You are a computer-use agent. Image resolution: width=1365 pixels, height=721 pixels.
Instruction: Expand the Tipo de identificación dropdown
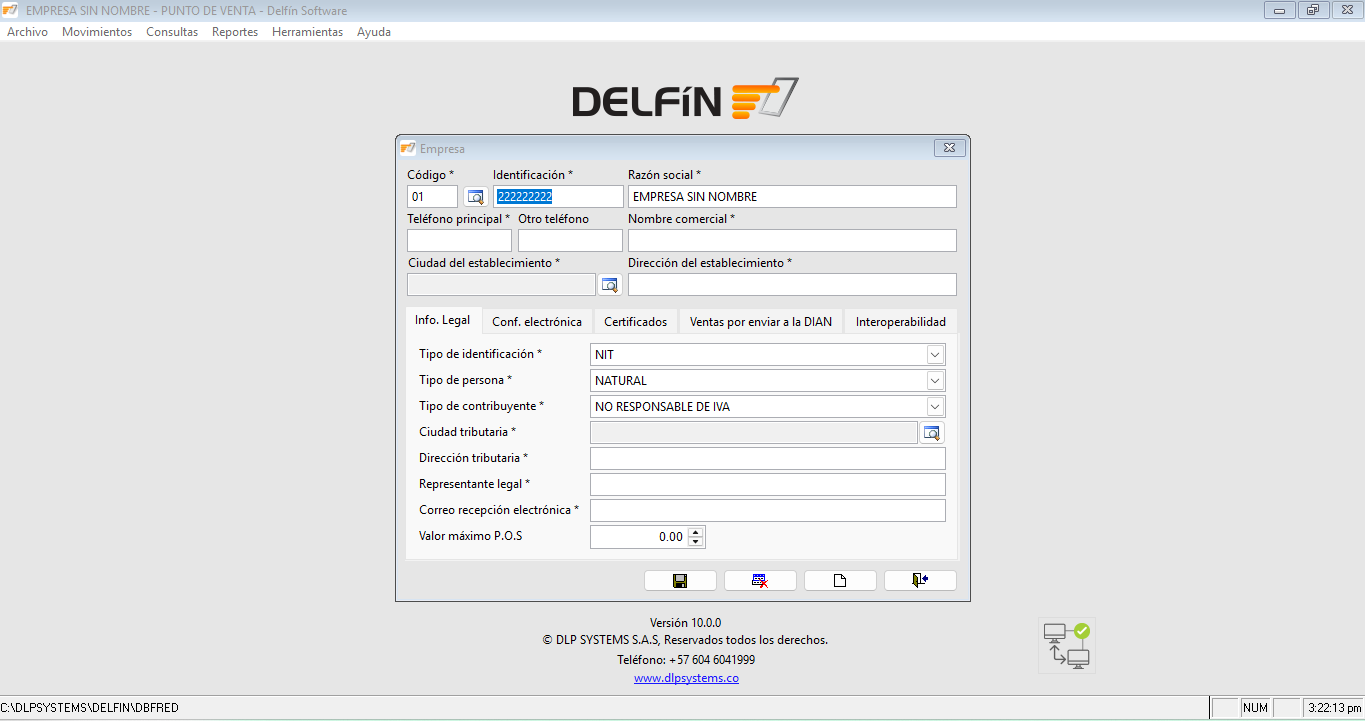[935, 355]
